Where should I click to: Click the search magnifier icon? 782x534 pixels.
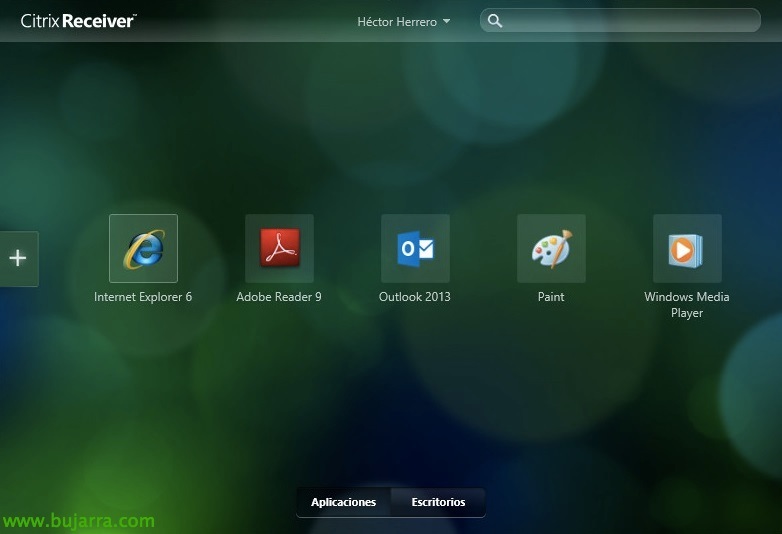tap(495, 21)
